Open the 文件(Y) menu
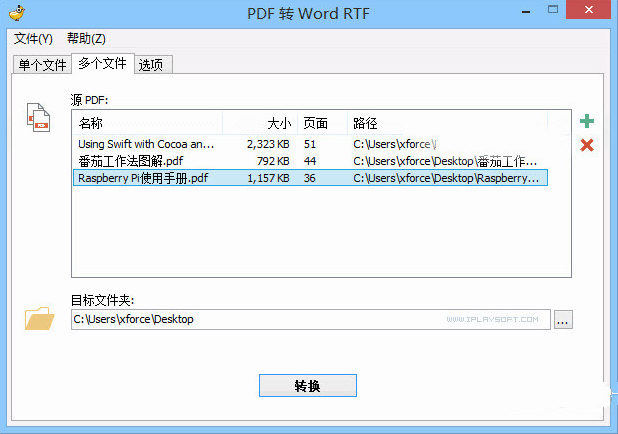Image resolution: width=618 pixels, height=434 pixels. (33, 38)
